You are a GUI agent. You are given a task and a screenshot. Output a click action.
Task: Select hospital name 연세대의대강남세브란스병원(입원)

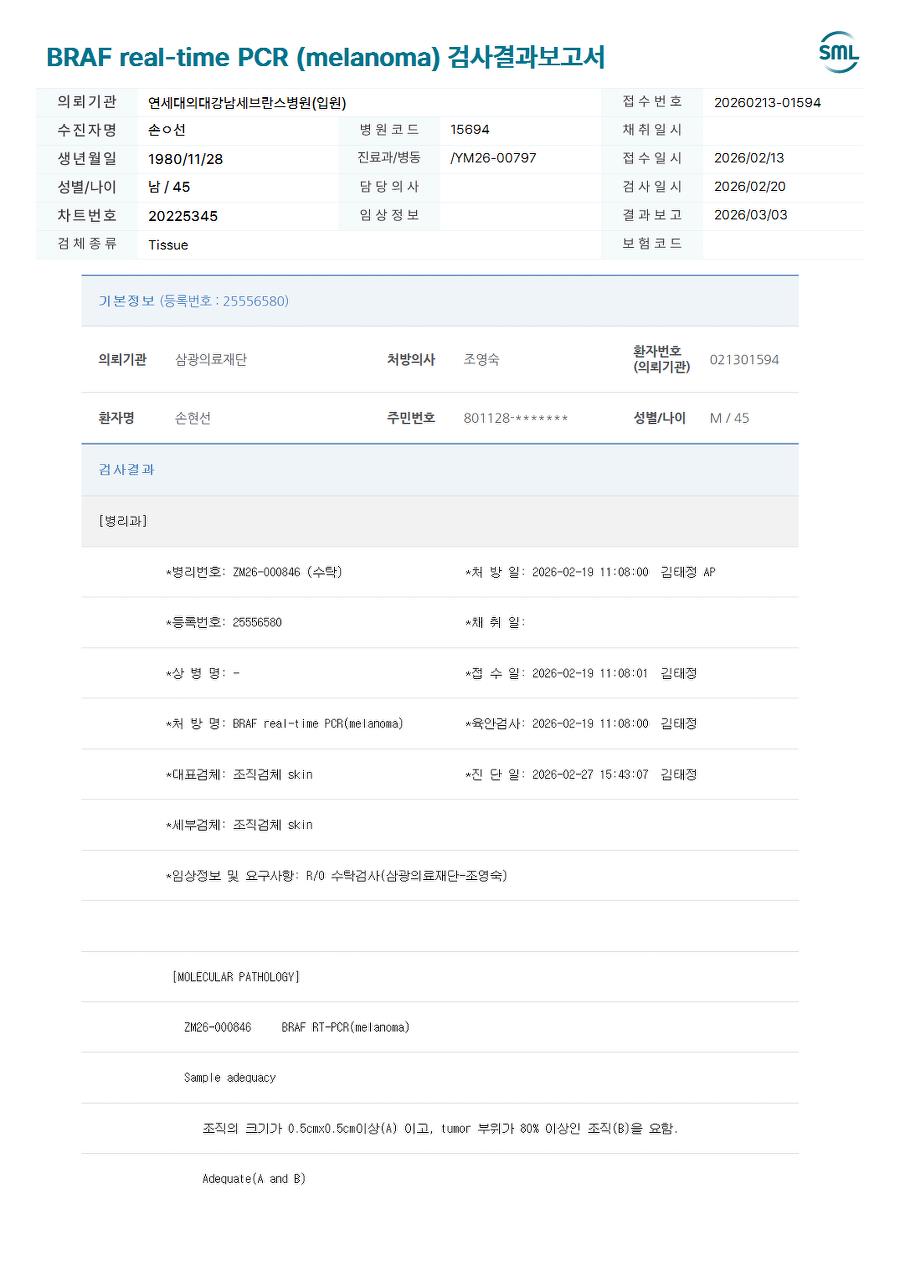pyautogui.click(x=247, y=102)
